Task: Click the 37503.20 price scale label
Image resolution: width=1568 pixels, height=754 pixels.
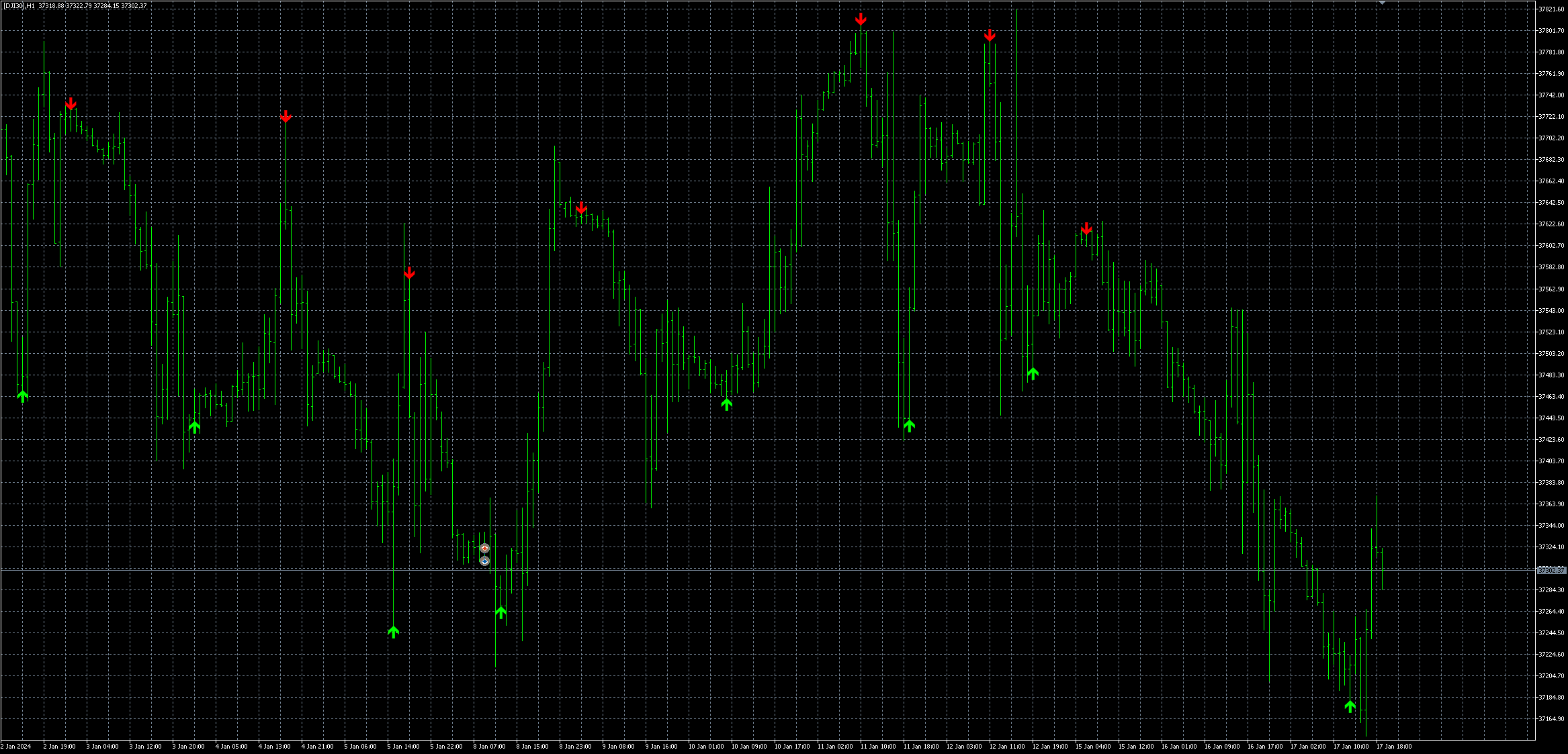Action: 1551,354
